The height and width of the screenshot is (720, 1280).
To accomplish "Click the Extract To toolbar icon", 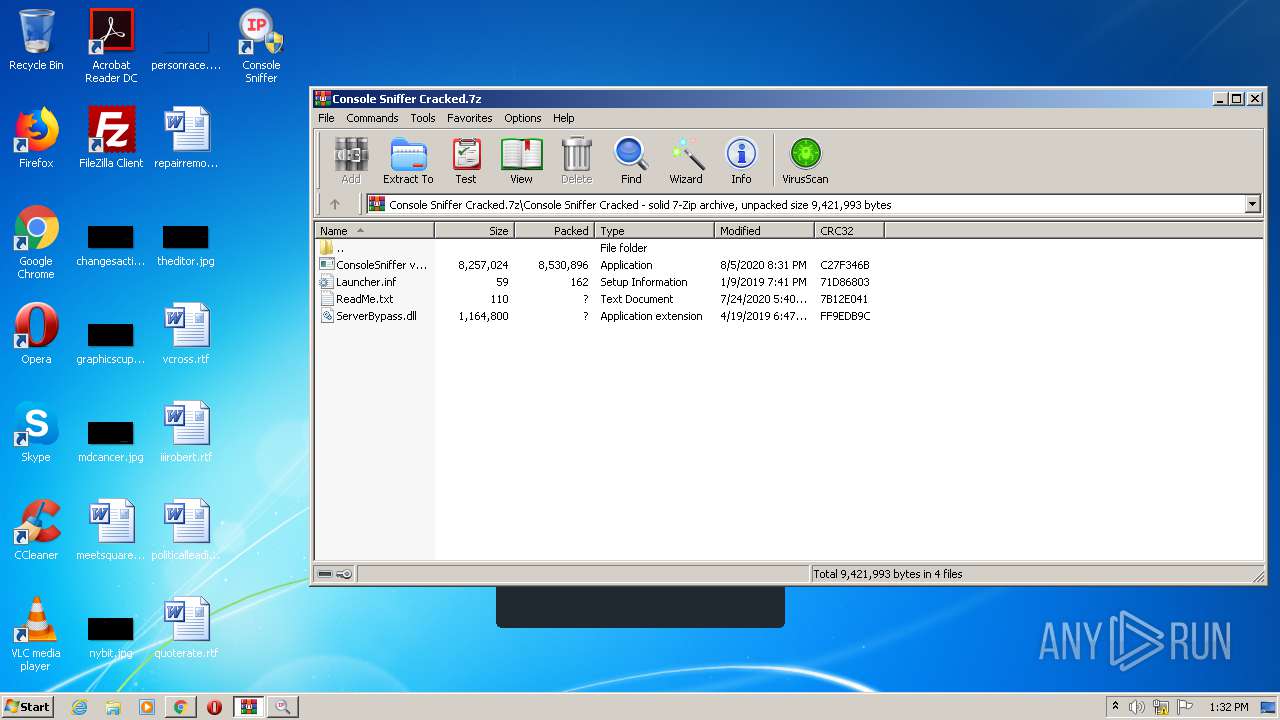I will click(408, 161).
